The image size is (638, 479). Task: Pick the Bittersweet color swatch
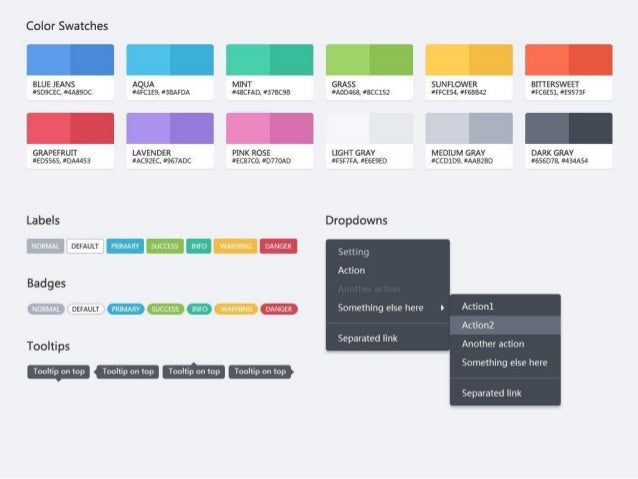[568, 72]
